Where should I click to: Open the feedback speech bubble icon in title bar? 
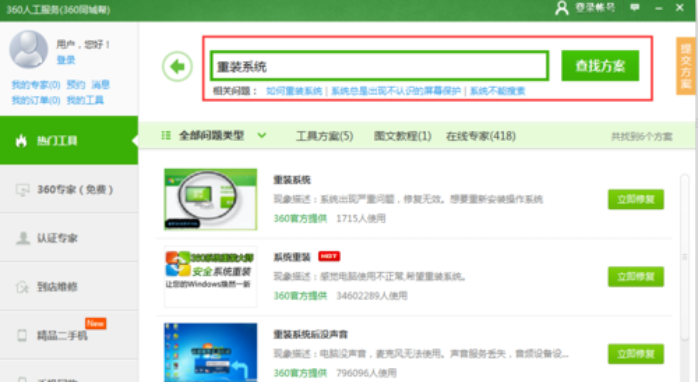pyautogui.click(x=635, y=8)
